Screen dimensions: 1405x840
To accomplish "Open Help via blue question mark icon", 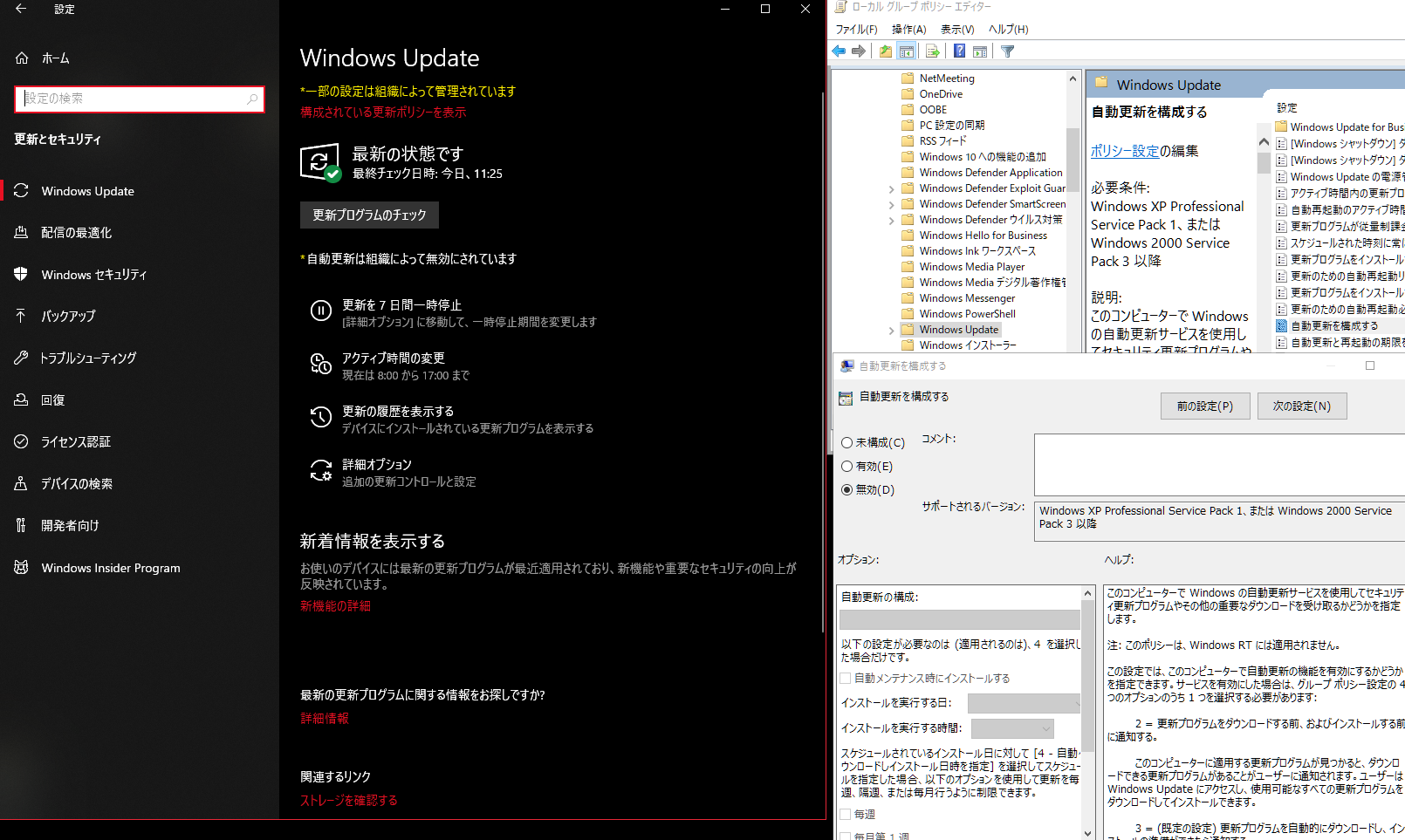I will pyautogui.click(x=959, y=51).
